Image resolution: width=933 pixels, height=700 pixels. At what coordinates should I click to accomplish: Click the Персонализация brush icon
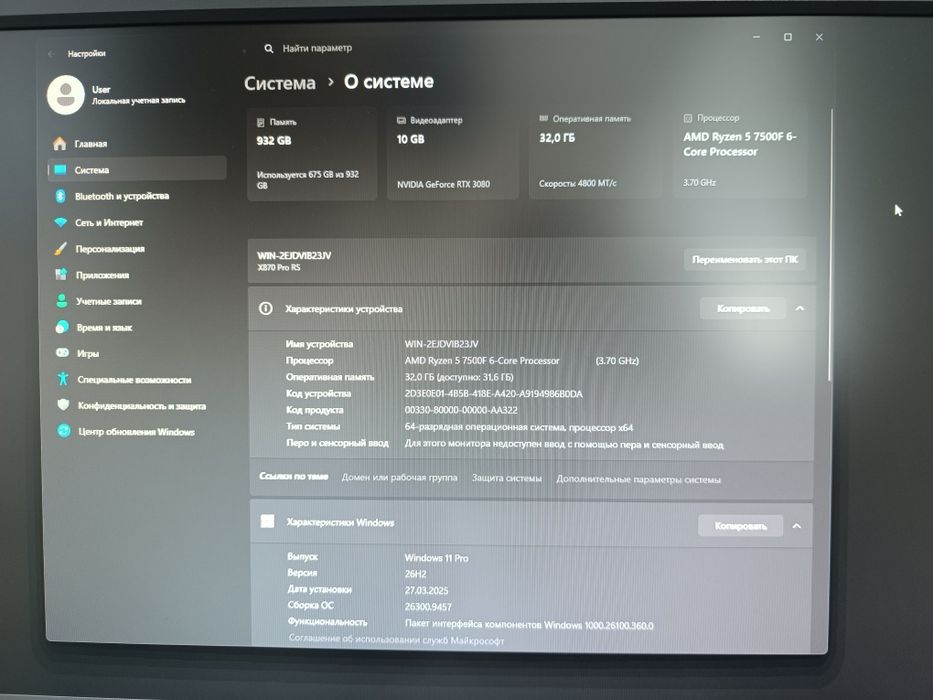click(x=61, y=248)
